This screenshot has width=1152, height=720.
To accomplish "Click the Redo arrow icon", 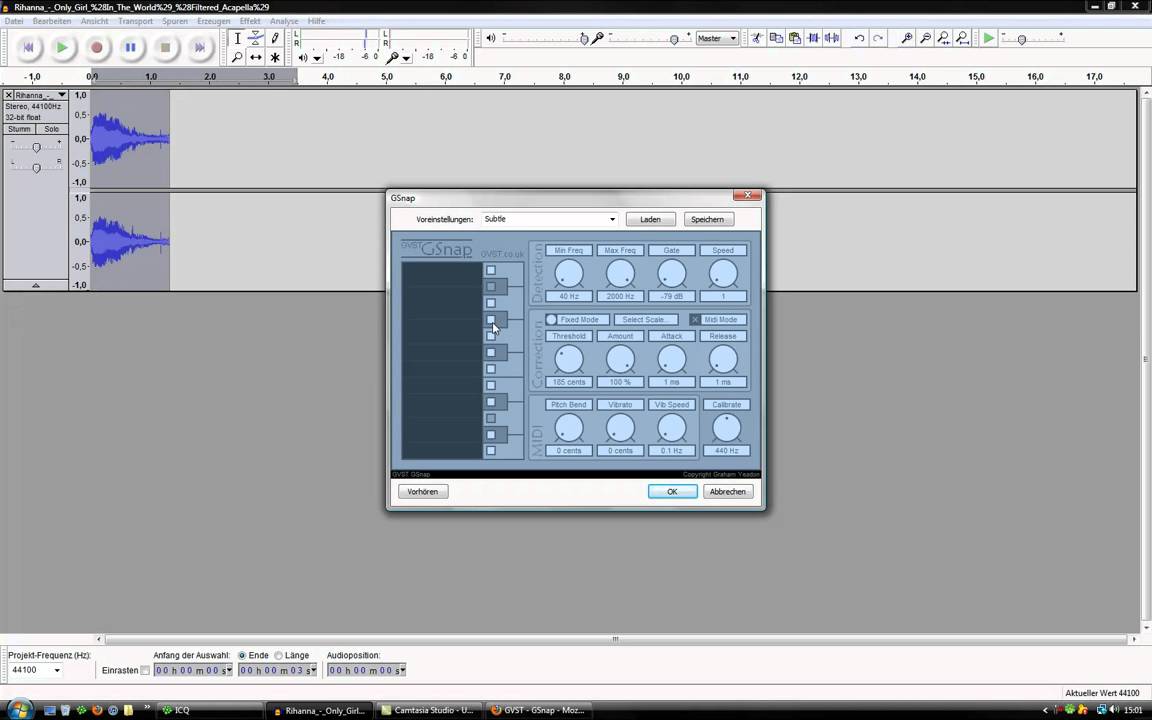I will tap(878, 38).
